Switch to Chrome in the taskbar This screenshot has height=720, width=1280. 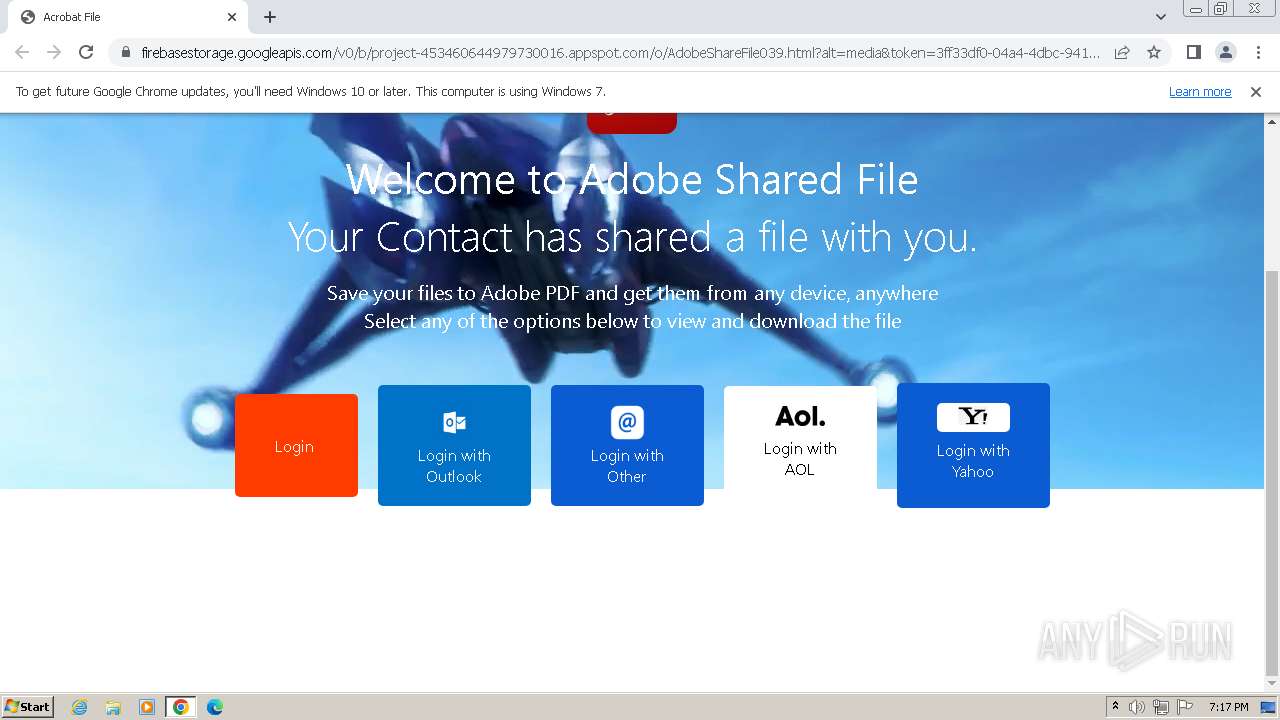180,707
